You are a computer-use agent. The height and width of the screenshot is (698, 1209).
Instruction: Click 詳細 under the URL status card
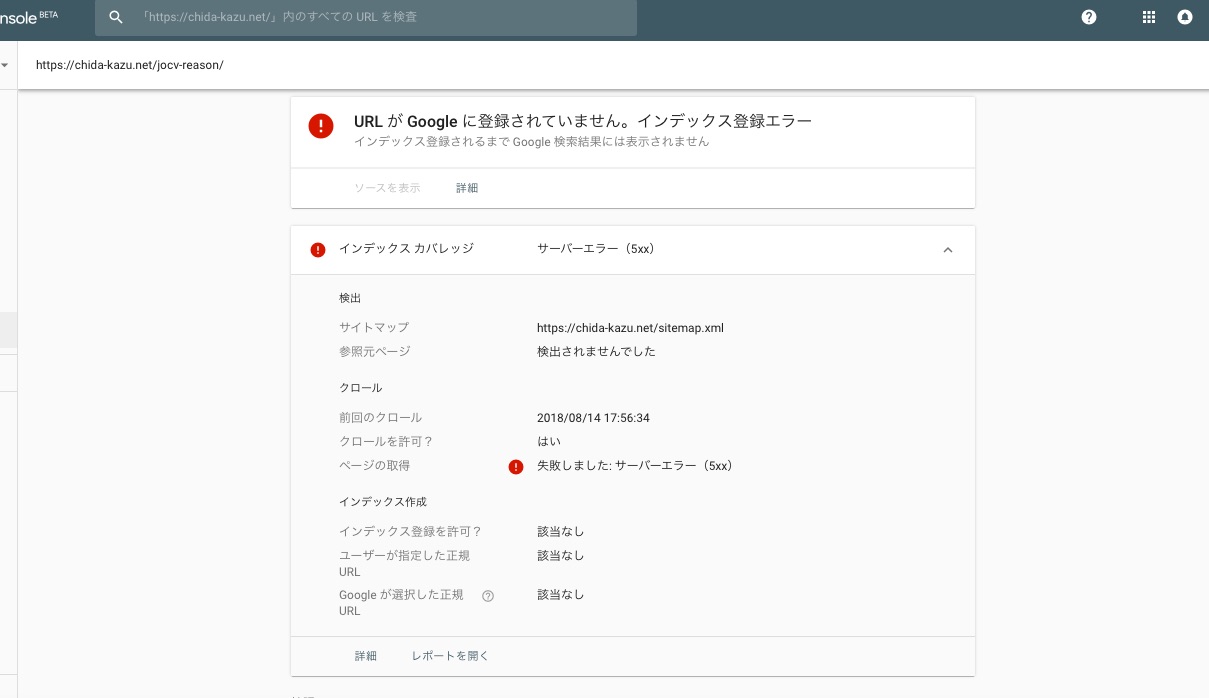point(467,188)
